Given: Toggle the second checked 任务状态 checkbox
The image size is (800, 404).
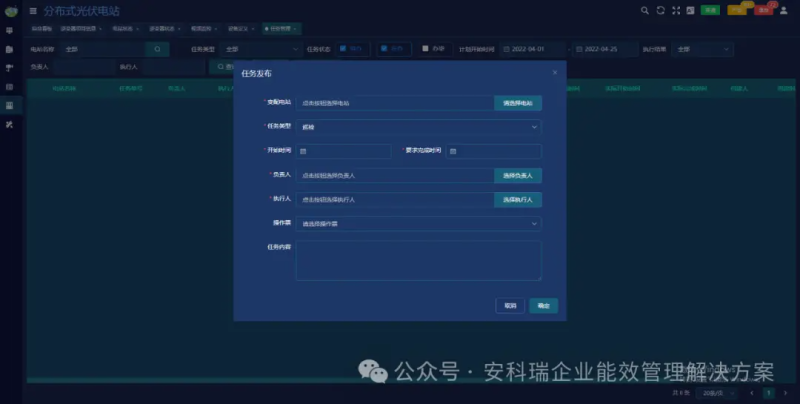Looking at the screenshot, I should click(384, 48).
